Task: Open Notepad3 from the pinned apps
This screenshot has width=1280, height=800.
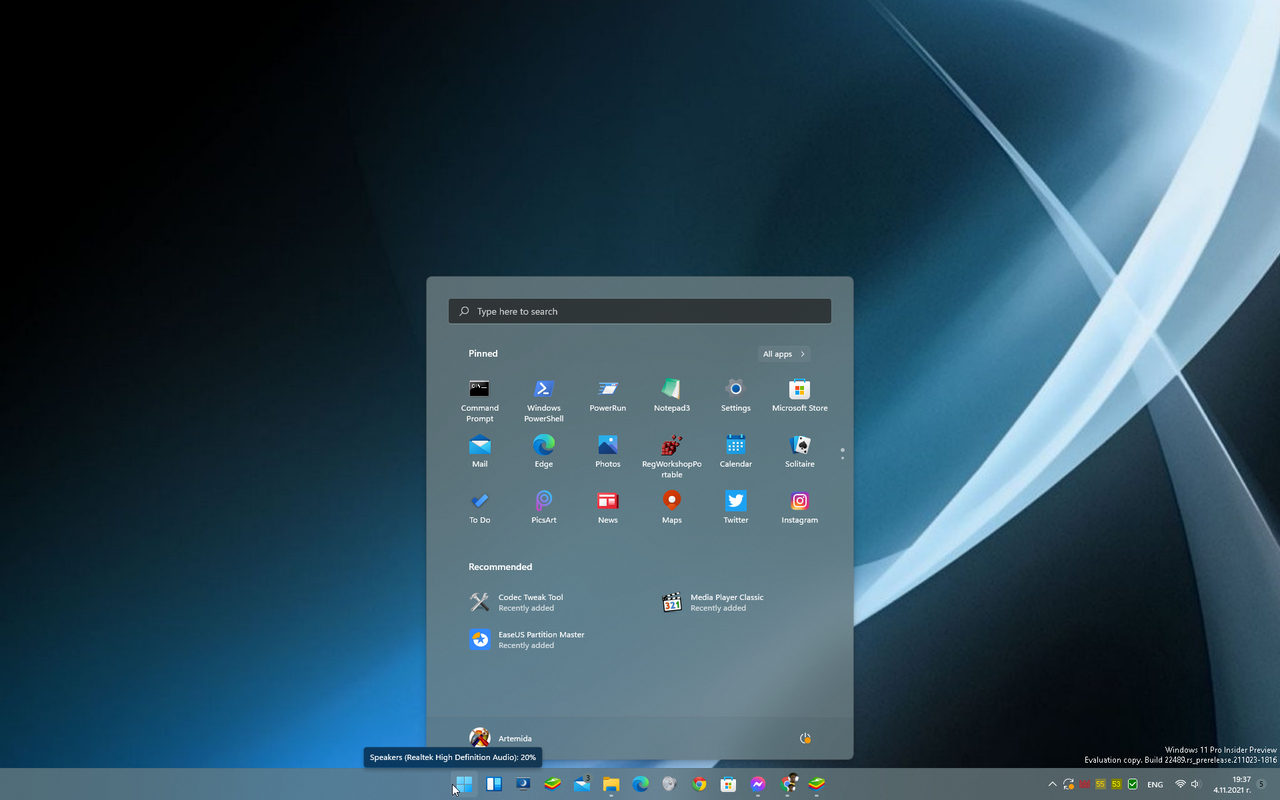Action: coord(672,396)
